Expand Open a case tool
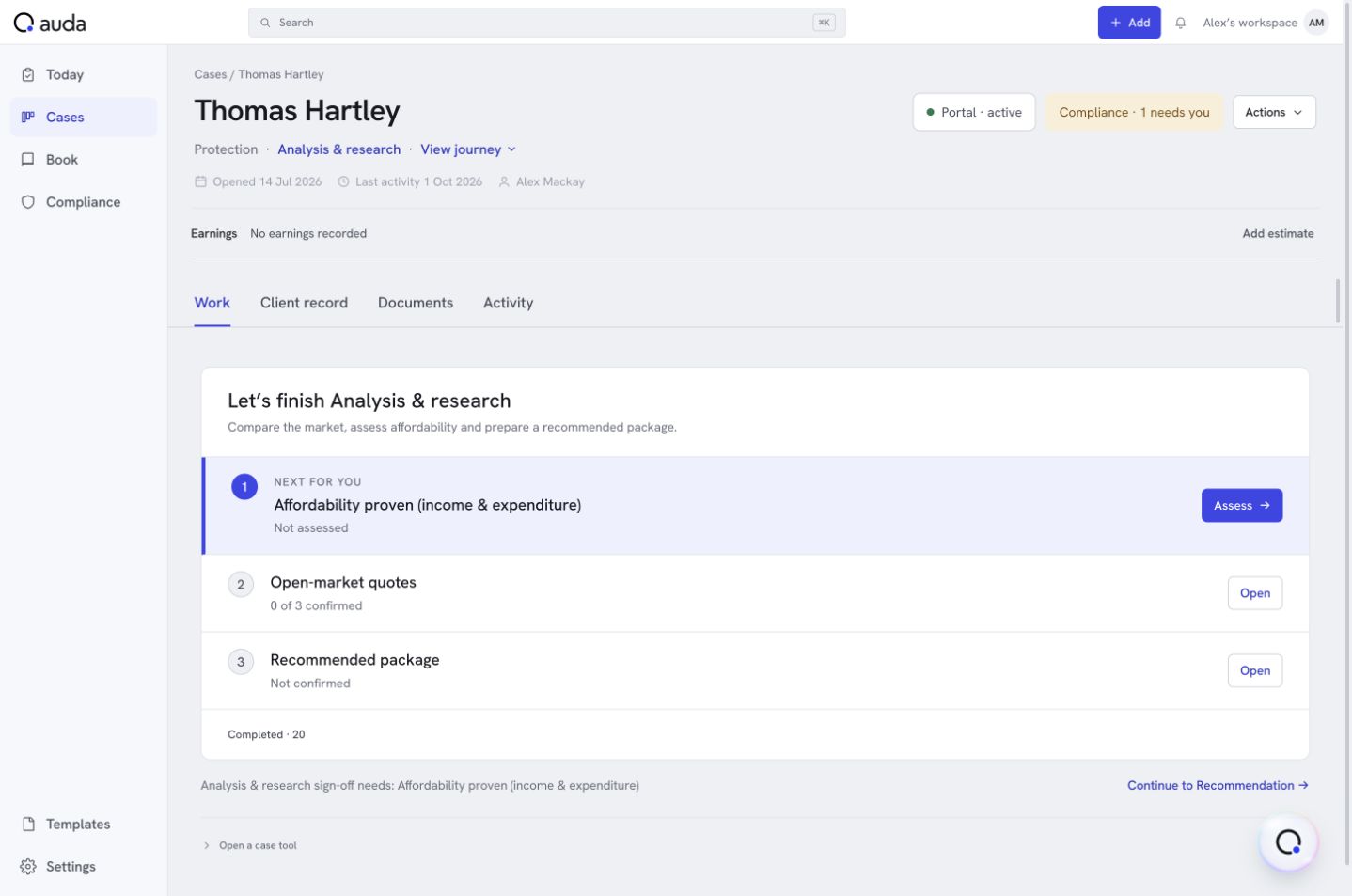Image resolution: width=1352 pixels, height=896 pixels. pyautogui.click(x=250, y=845)
